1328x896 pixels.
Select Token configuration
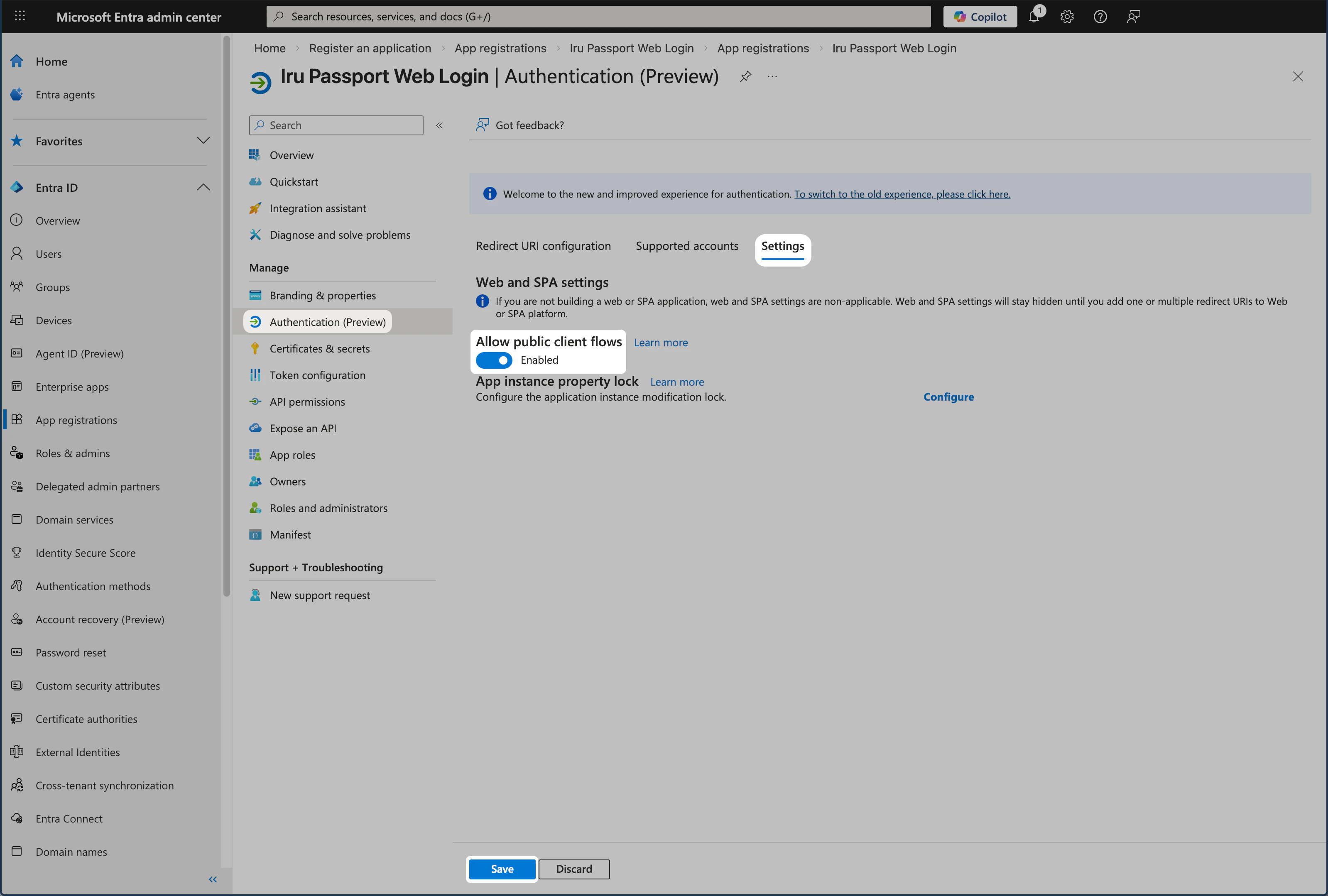click(x=317, y=375)
